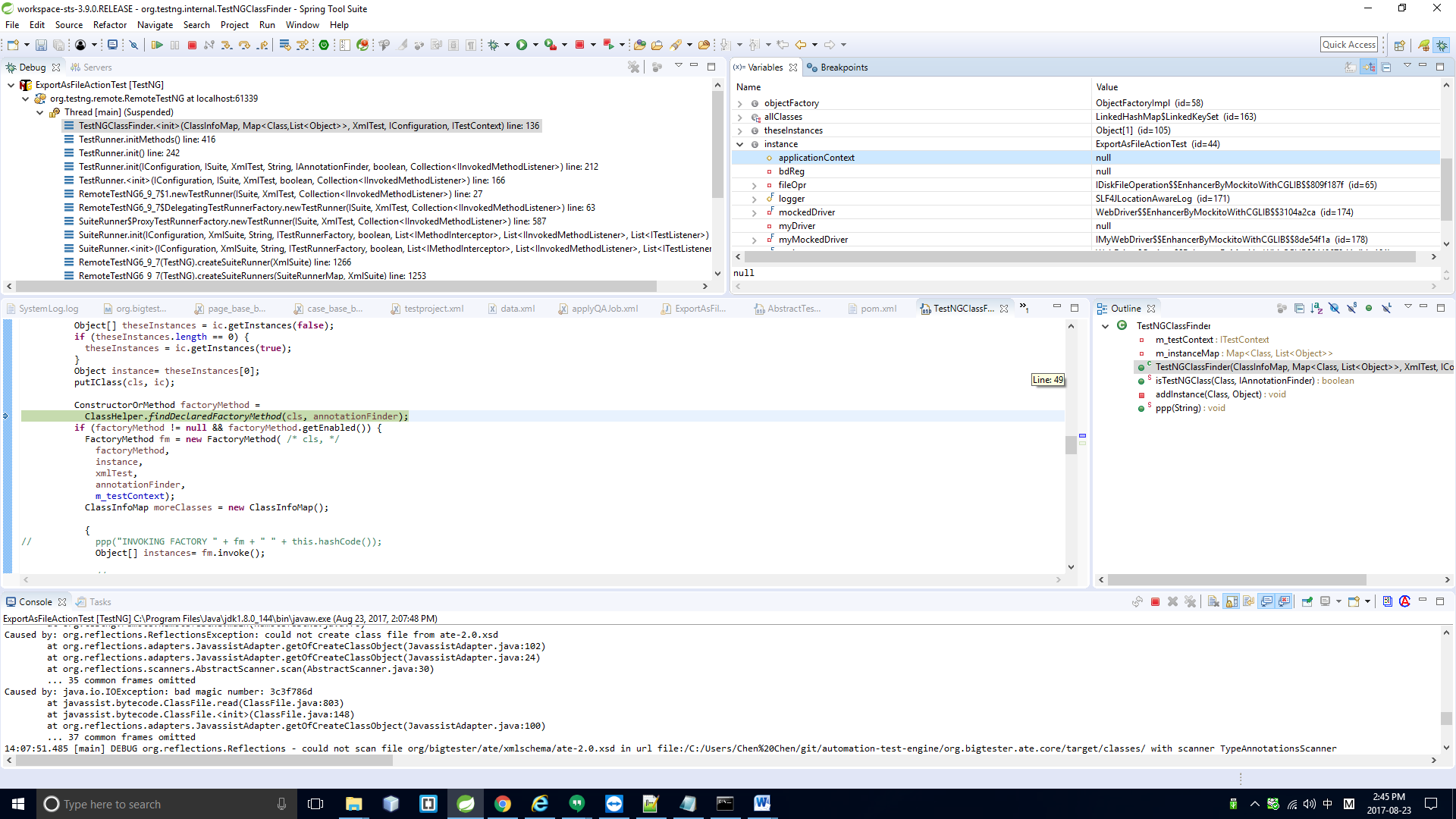The image size is (1456, 819).
Task: Toggle Hide Non-Public Members green dot
Action: point(1369,309)
